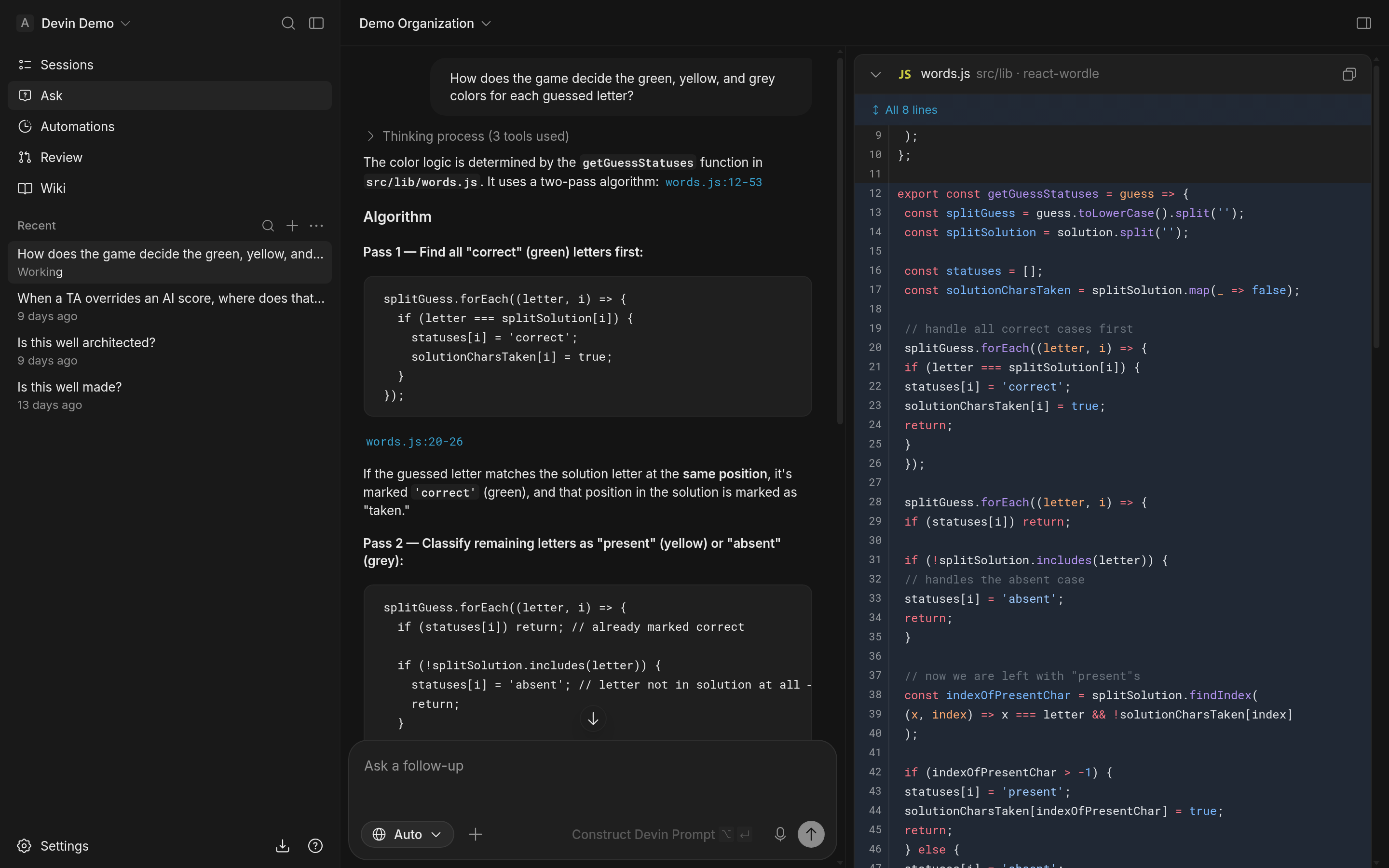The width and height of the screenshot is (1389, 868).
Task: Activate microphone voice input
Action: [780, 834]
